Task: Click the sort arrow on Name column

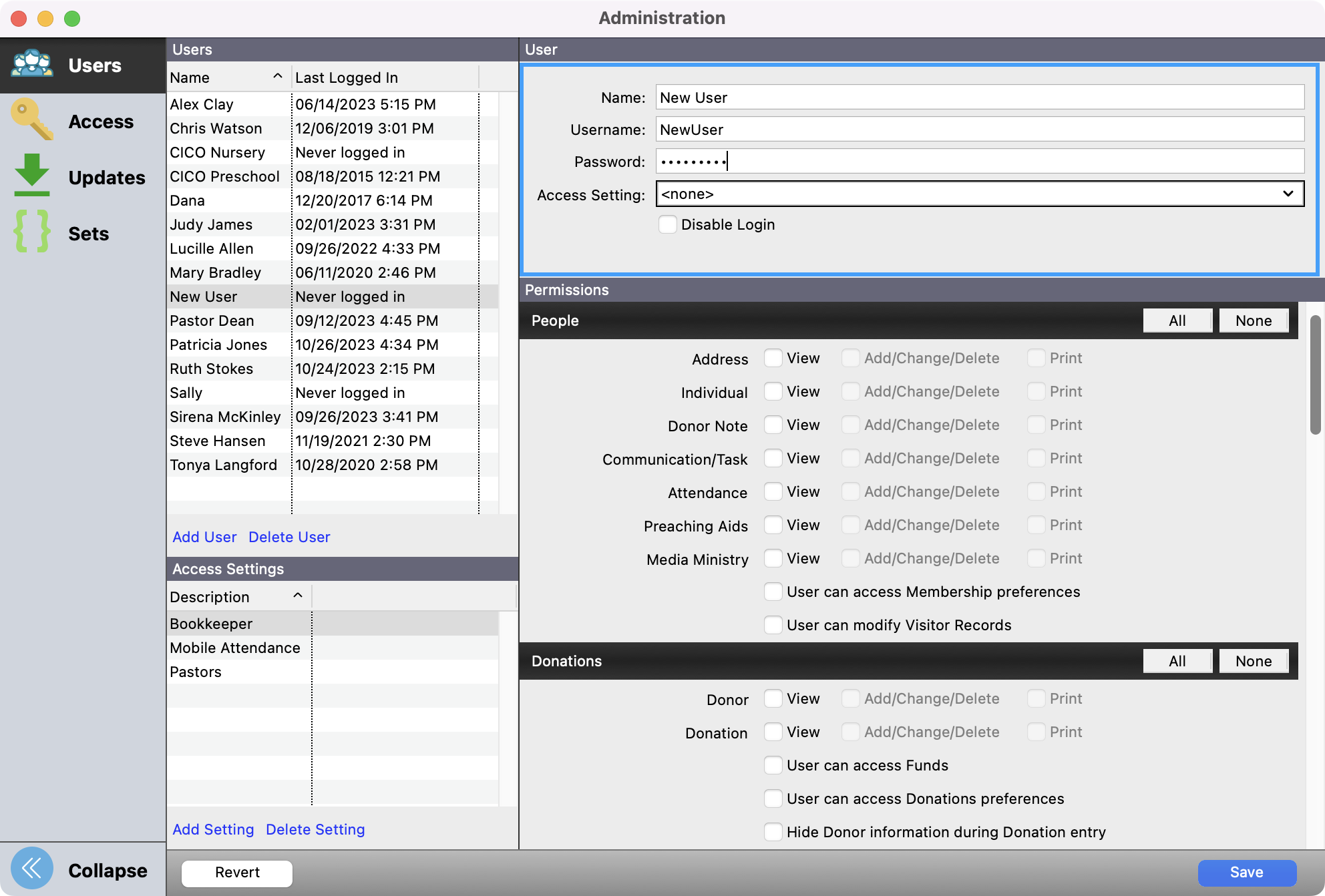Action: [x=278, y=77]
